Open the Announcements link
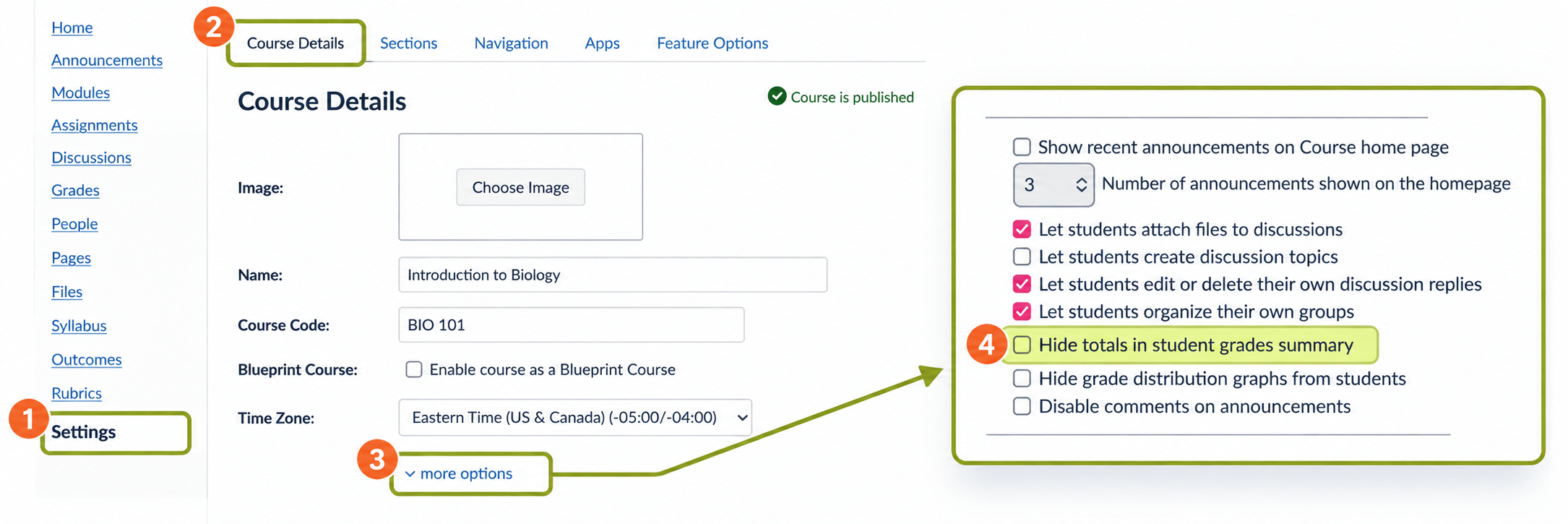Viewport: 1568px width, 524px height. (107, 60)
